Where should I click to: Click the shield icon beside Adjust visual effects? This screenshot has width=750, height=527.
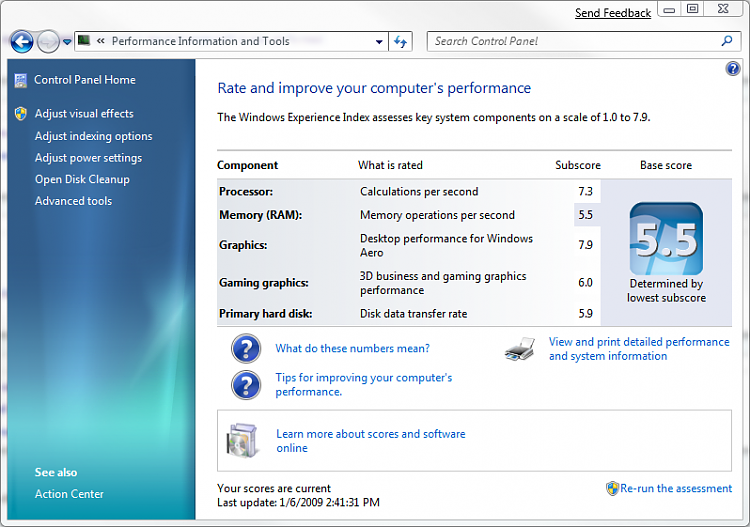click(21, 113)
